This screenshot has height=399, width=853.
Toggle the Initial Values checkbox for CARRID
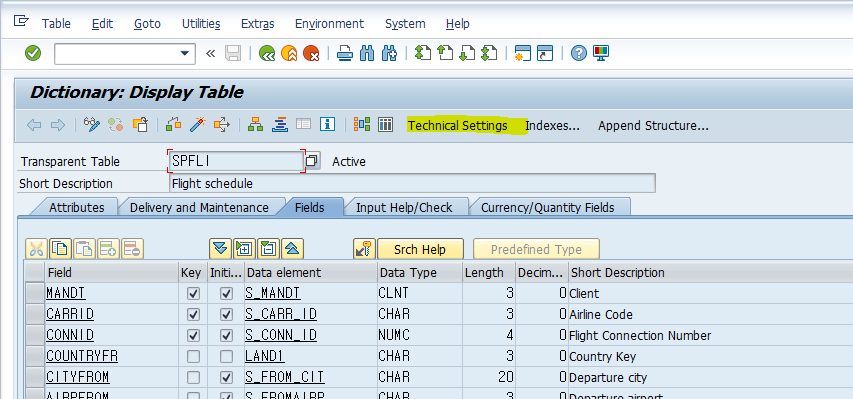click(226, 315)
